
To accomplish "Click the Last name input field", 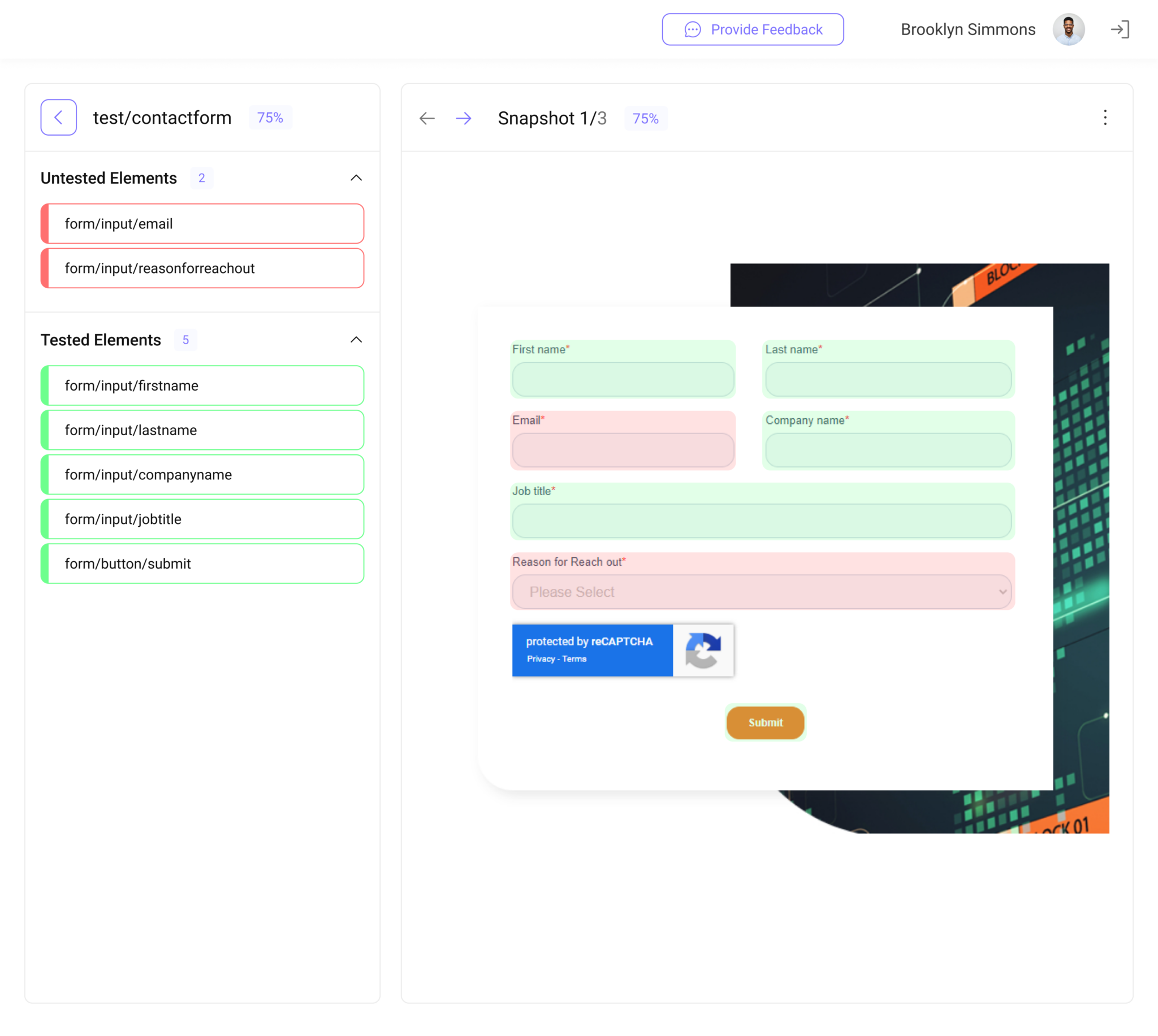I will 888,379.
